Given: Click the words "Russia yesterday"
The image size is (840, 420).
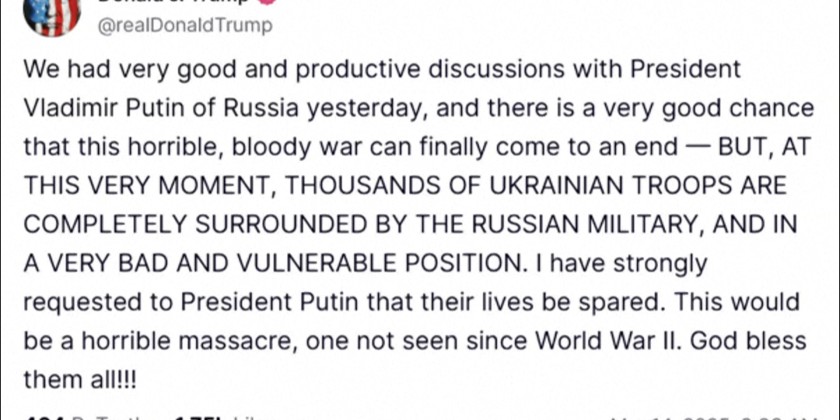Looking at the screenshot, I should (x=284, y=109).
